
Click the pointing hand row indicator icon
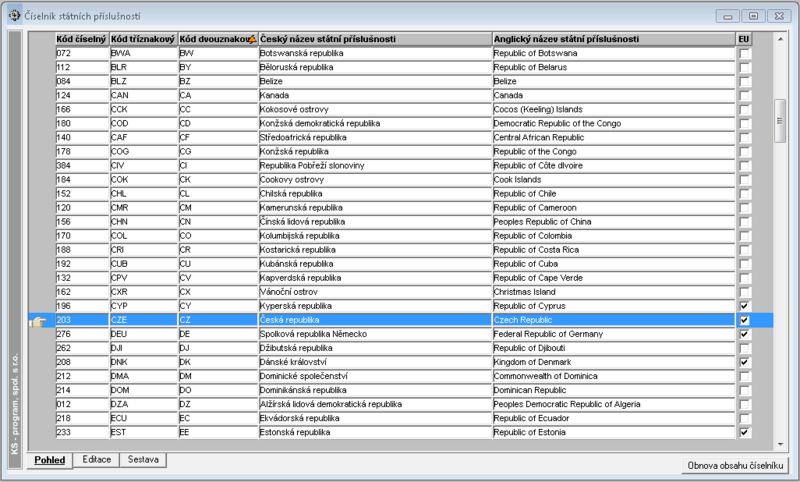38,321
